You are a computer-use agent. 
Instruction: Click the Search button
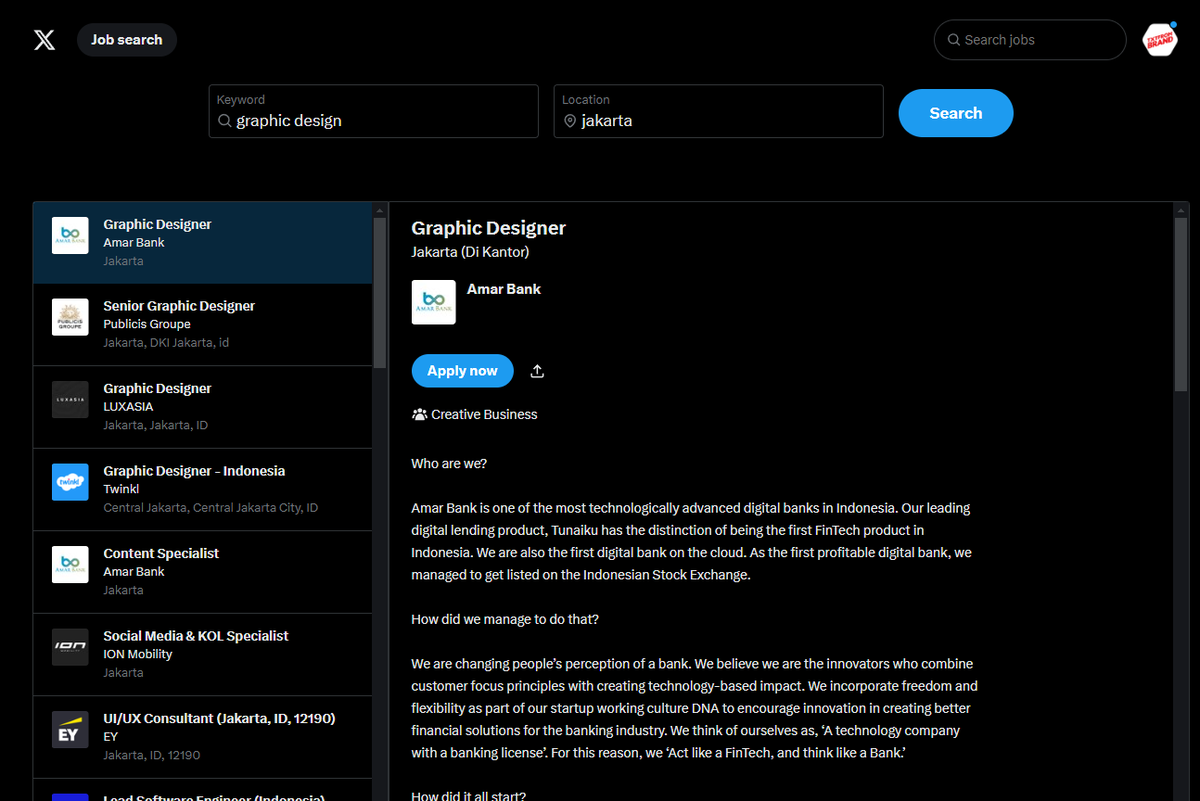pos(956,113)
